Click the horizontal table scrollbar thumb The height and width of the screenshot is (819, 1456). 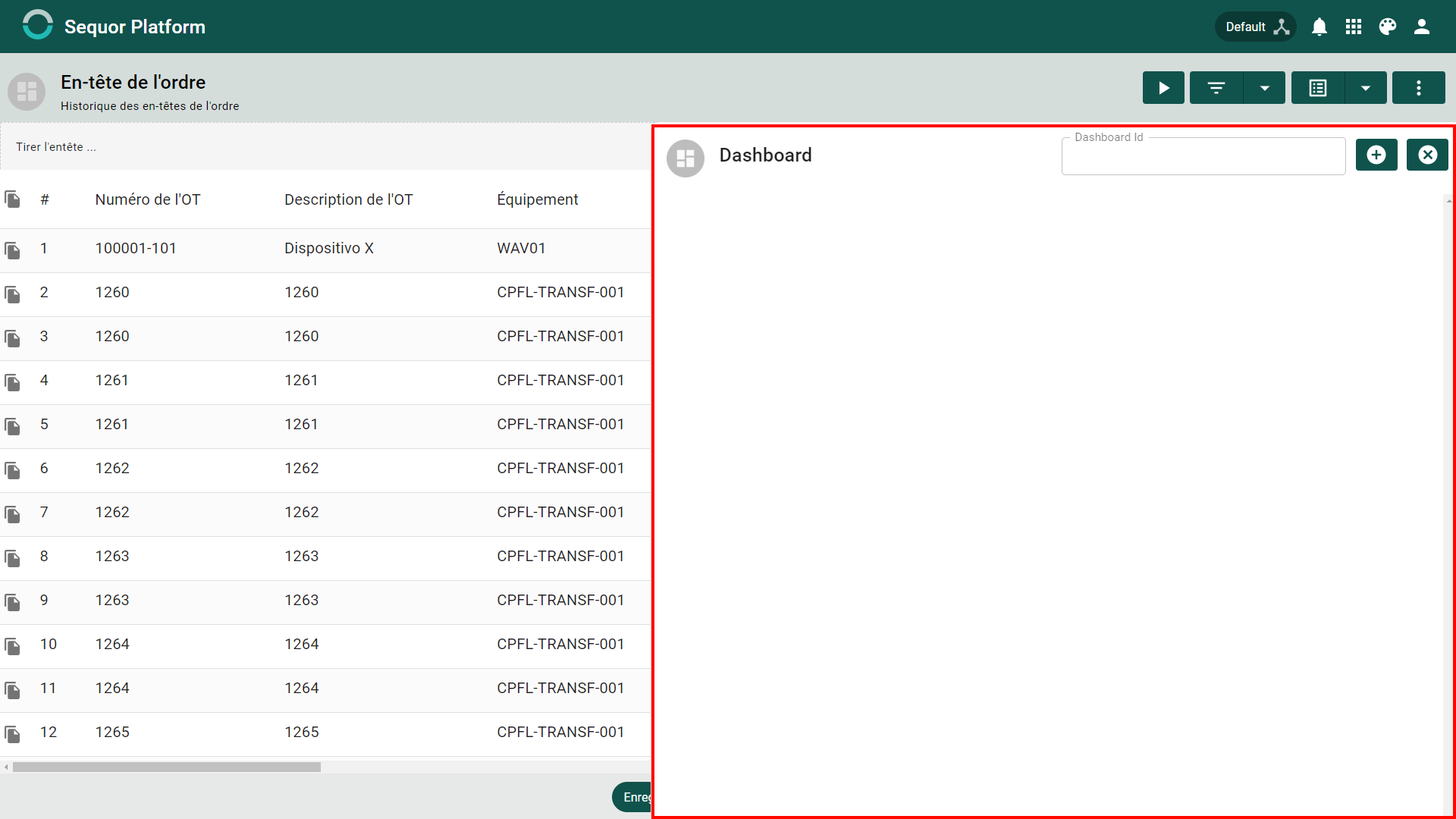(167, 767)
